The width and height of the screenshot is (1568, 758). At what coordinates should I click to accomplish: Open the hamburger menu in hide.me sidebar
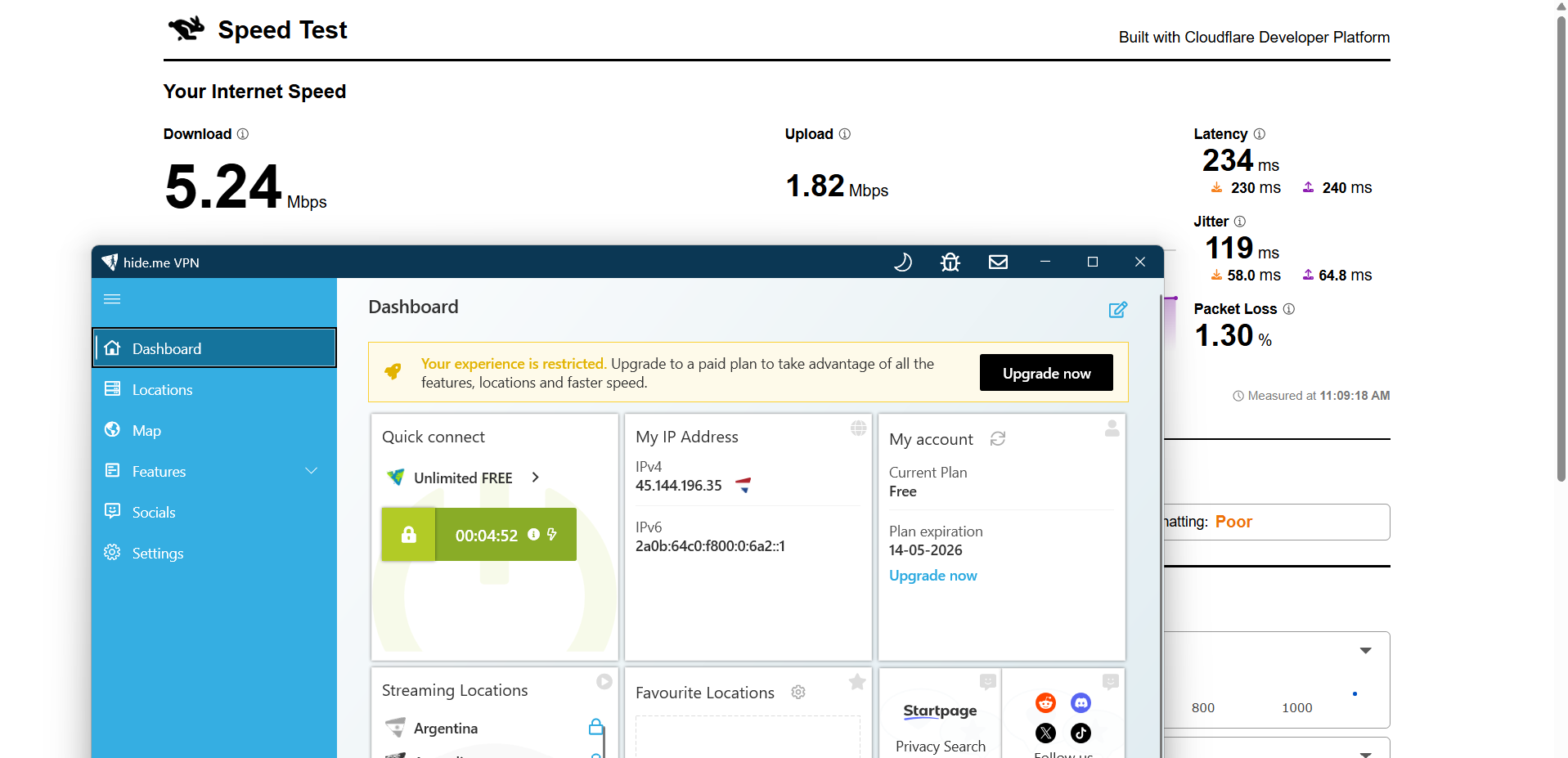coord(112,299)
